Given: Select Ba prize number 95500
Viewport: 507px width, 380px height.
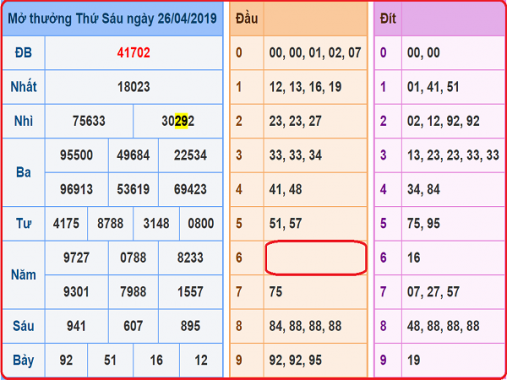Looking at the screenshot, I should 76,155.
